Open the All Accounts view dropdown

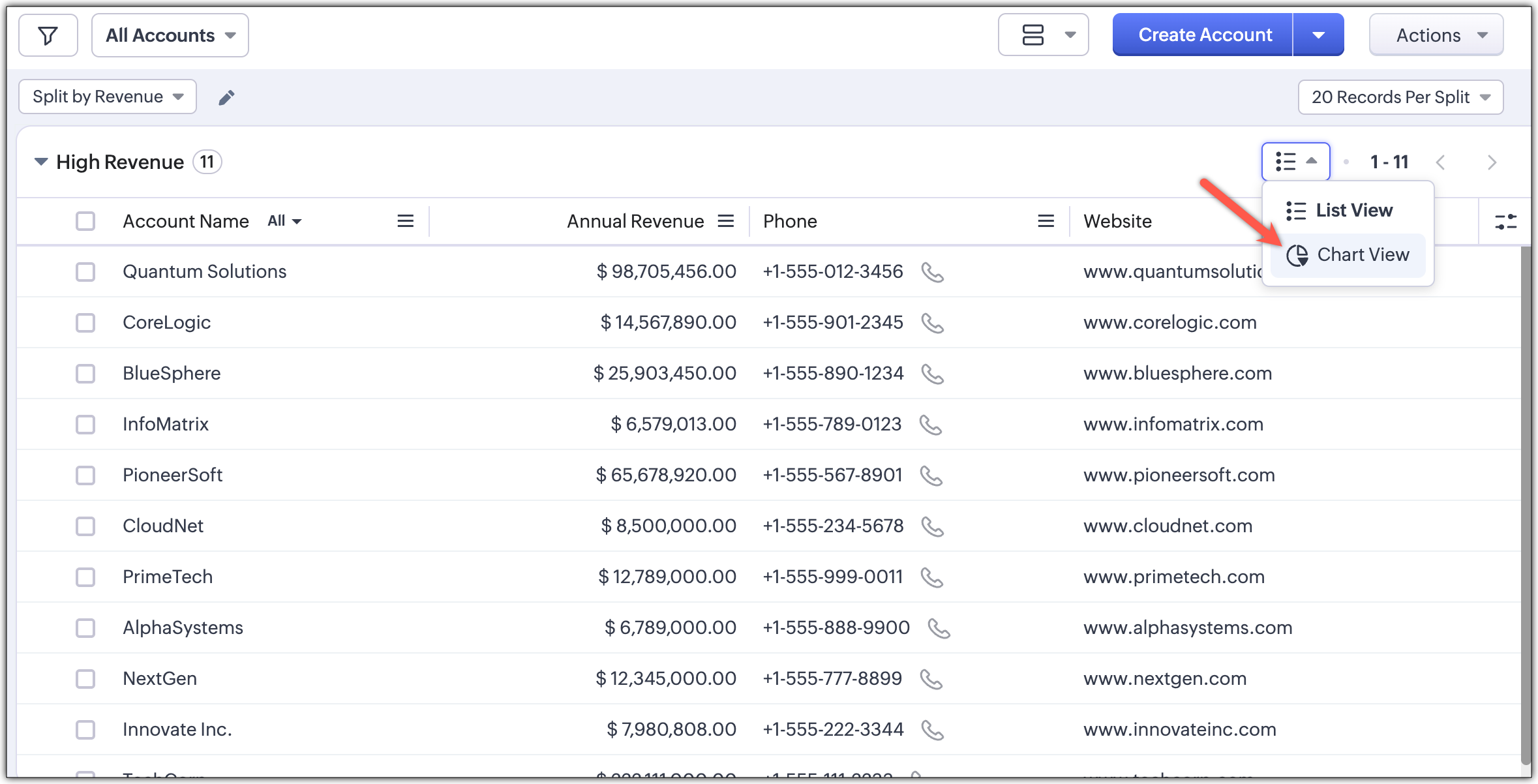(x=170, y=35)
